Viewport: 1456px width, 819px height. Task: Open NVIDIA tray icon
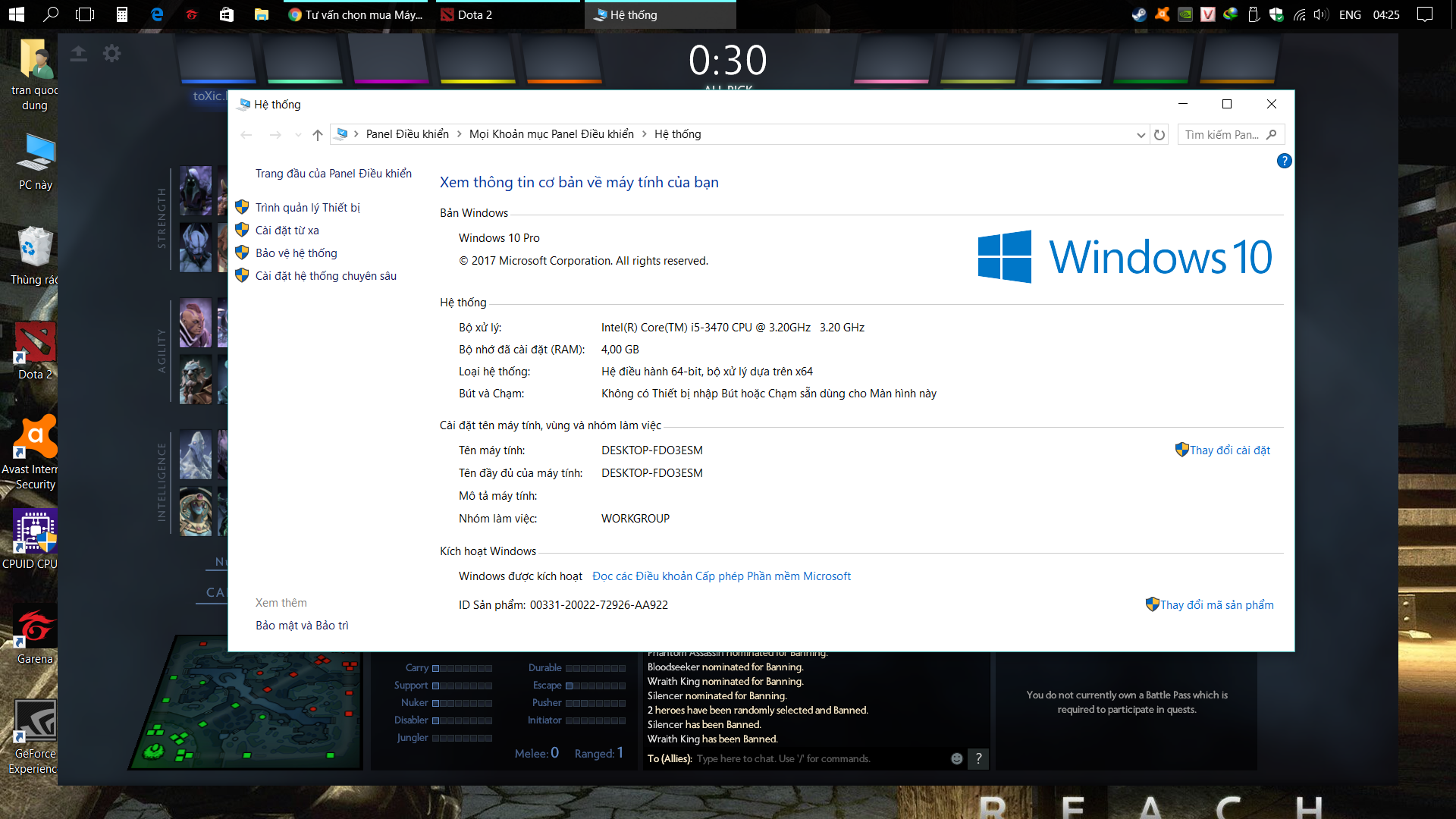click(x=1185, y=14)
